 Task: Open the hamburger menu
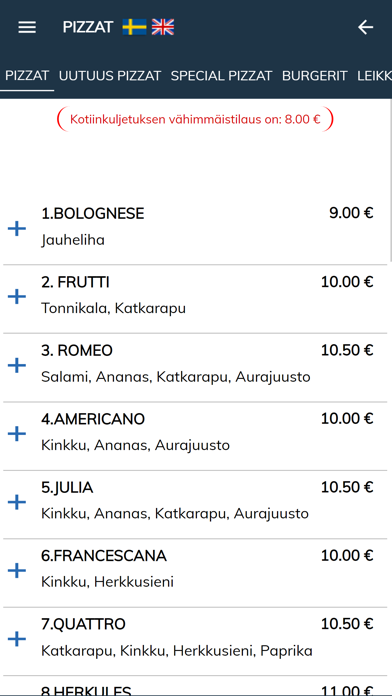coord(27,28)
